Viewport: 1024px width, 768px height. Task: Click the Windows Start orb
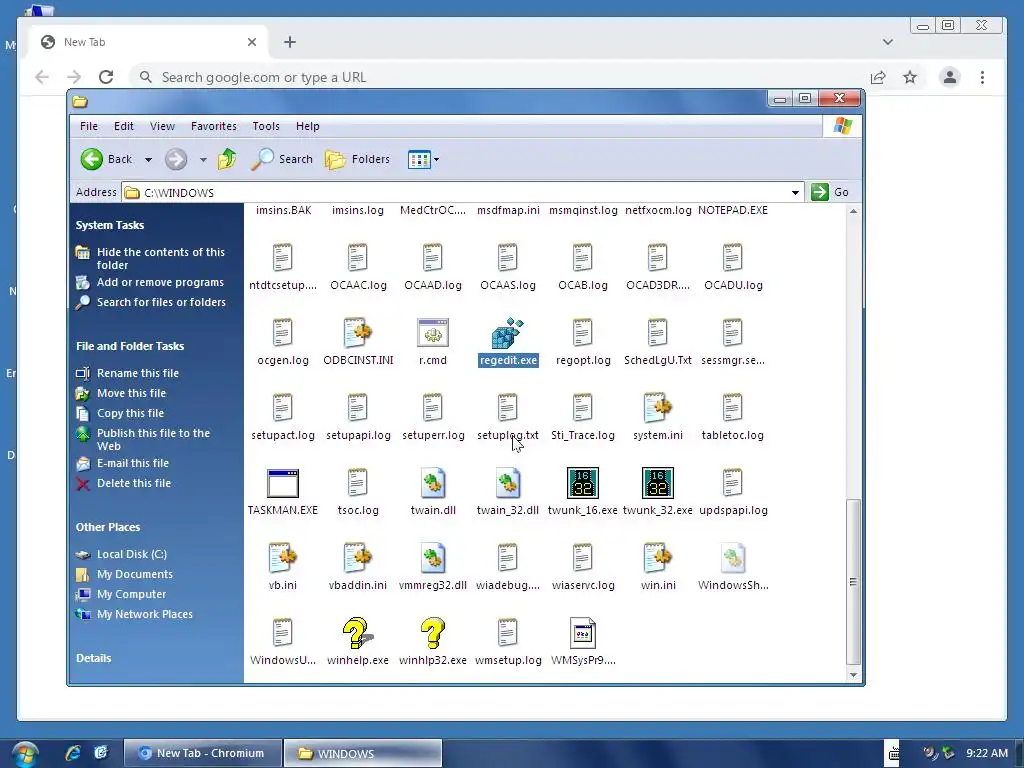pos(25,754)
